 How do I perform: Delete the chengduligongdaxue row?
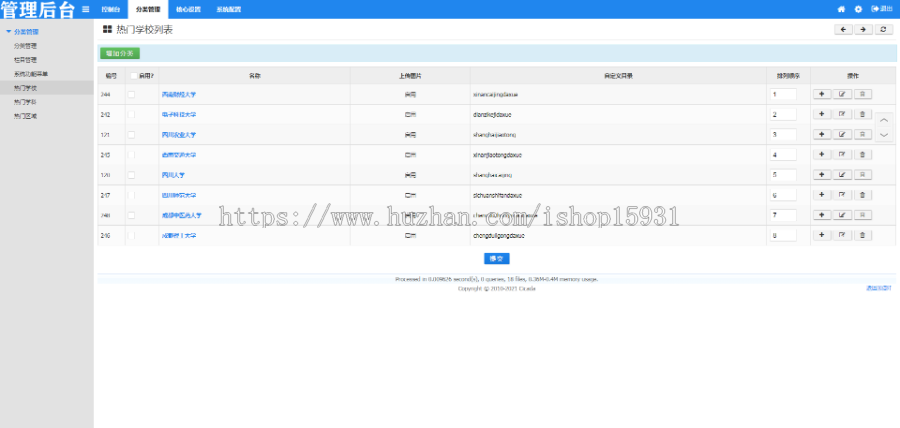click(862, 235)
